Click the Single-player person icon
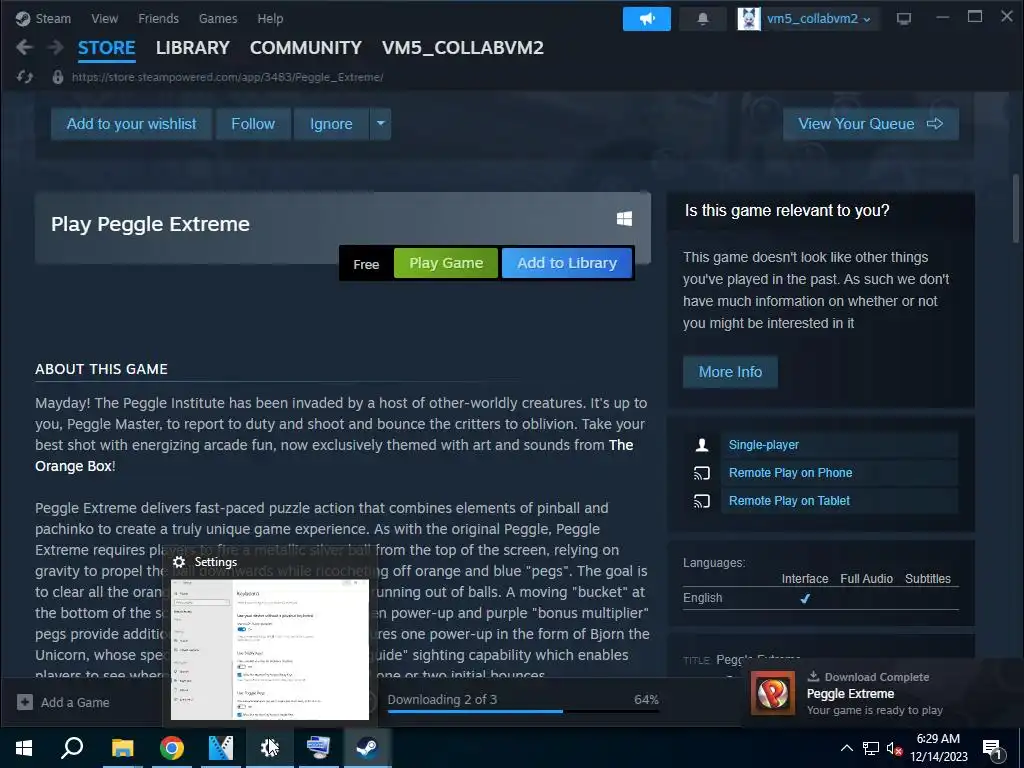The width and height of the screenshot is (1024, 768). click(702, 445)
